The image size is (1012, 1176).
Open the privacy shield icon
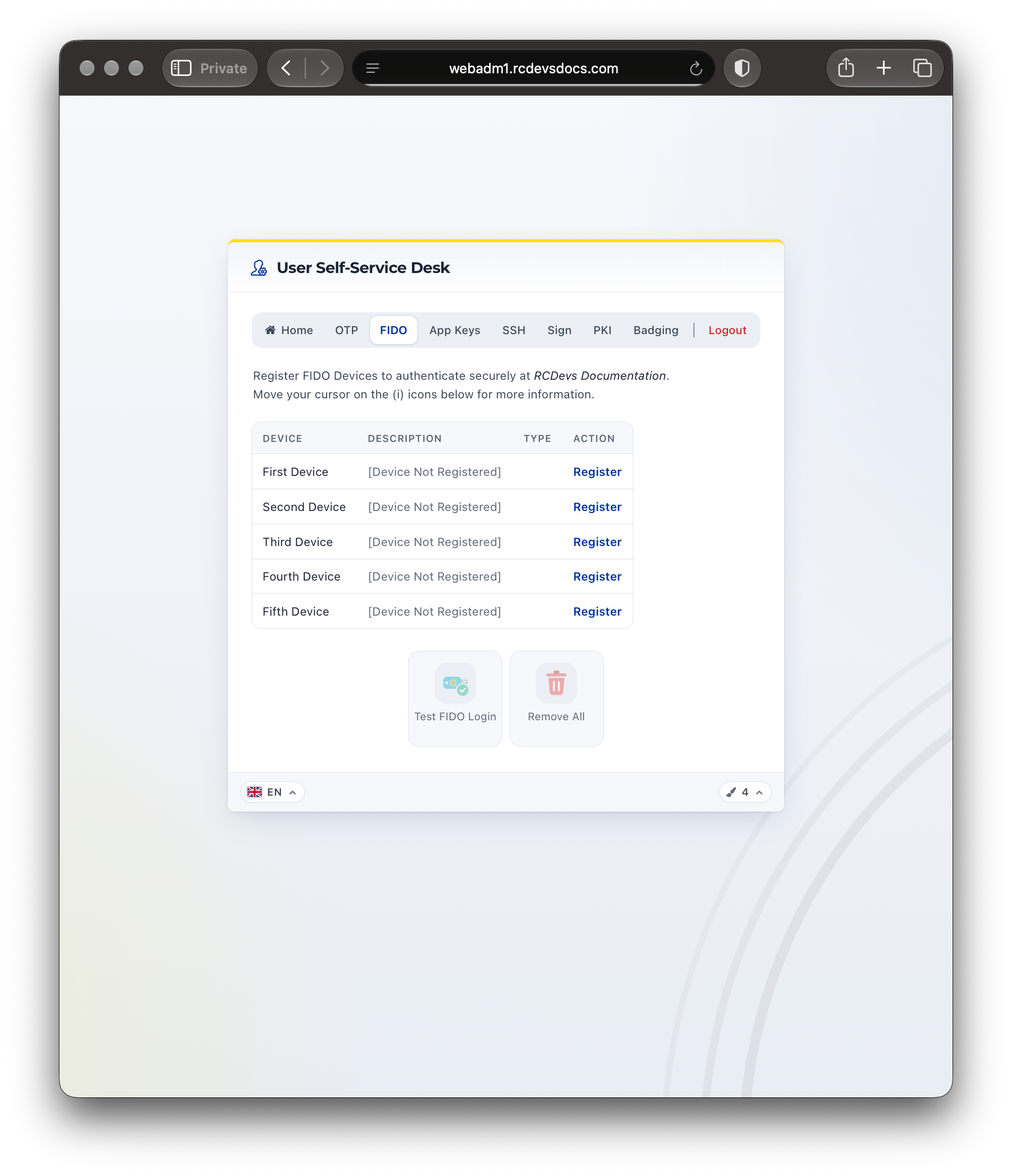click(x=742, y=68)
